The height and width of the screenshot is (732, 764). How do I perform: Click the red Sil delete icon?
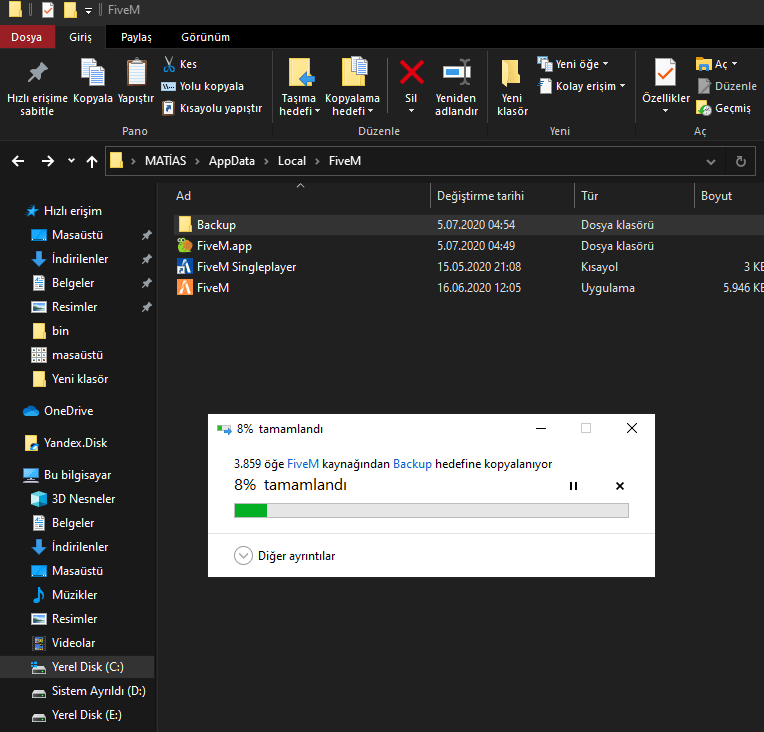point(411,72)
